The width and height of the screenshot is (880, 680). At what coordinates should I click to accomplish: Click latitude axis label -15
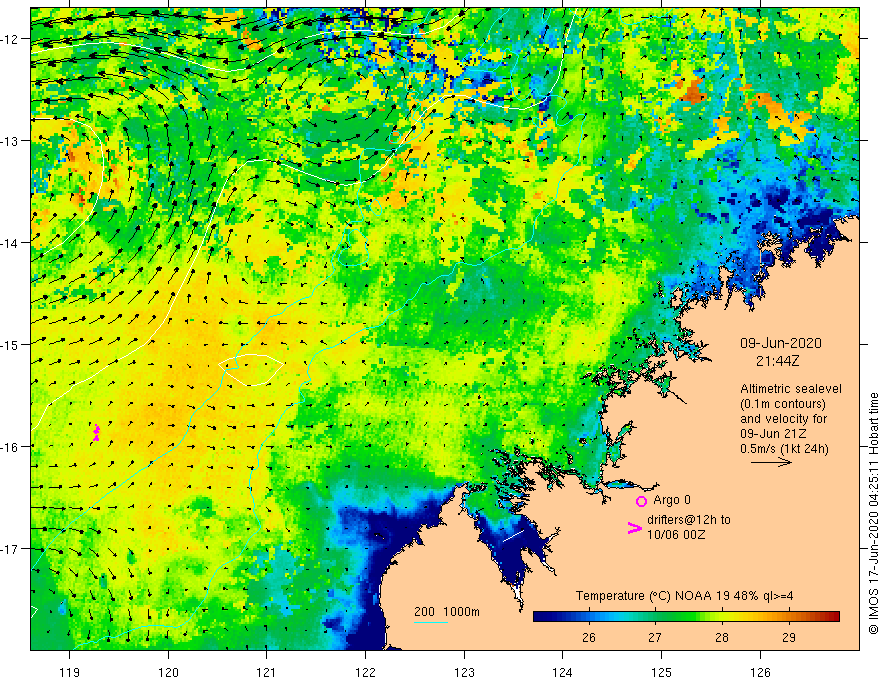[10, 344]
